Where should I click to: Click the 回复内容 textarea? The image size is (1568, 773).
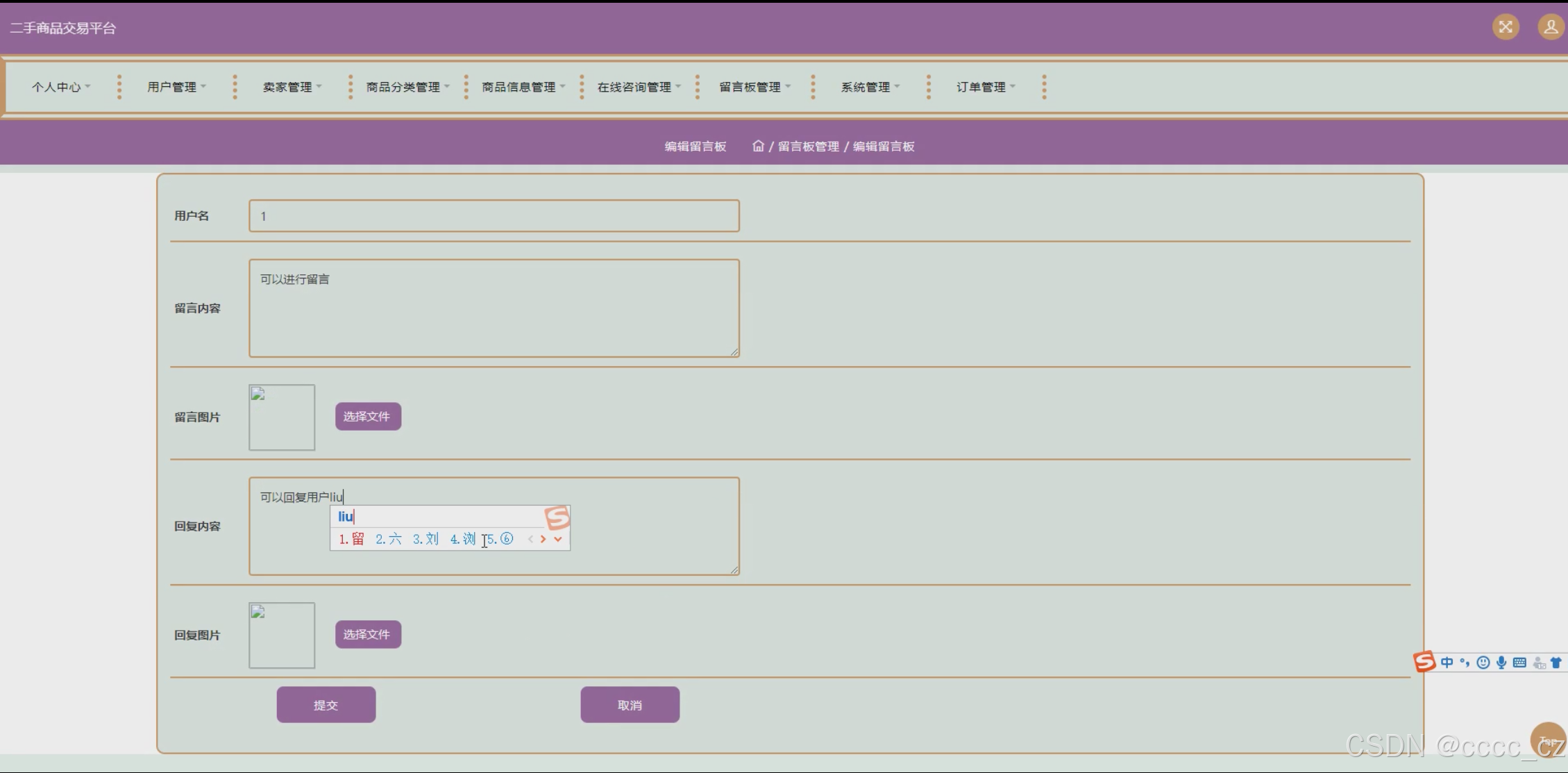494,526
